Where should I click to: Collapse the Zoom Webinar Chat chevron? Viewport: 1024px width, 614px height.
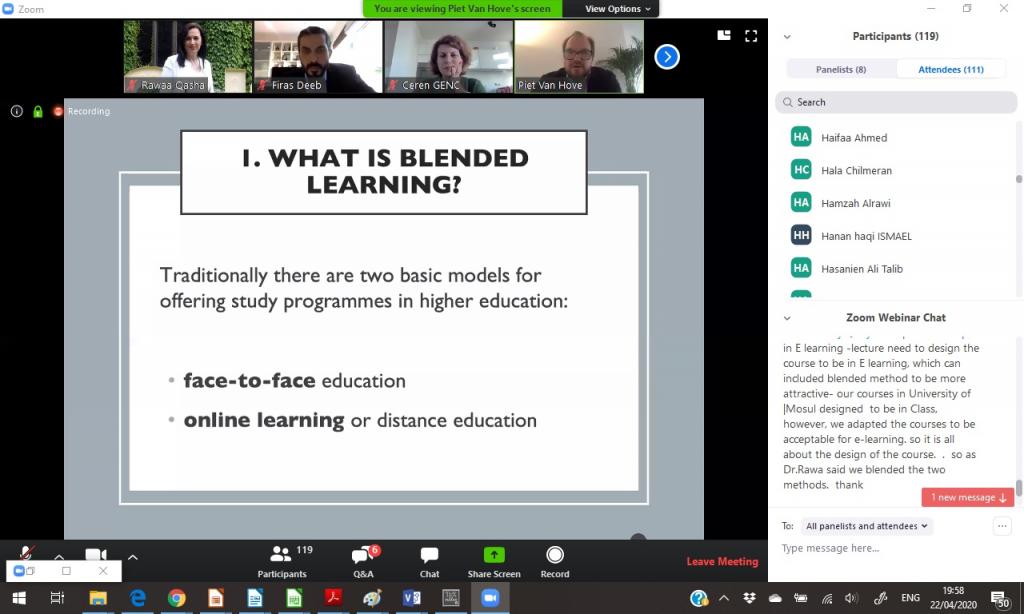pos(787,318)
